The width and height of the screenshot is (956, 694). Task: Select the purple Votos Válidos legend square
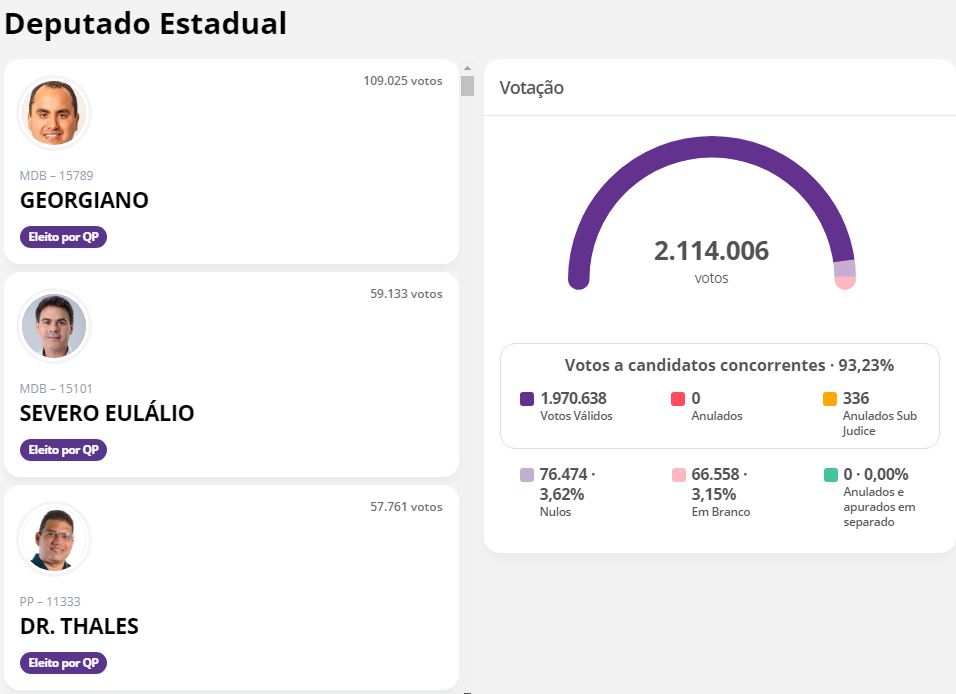tap(527, 399)
